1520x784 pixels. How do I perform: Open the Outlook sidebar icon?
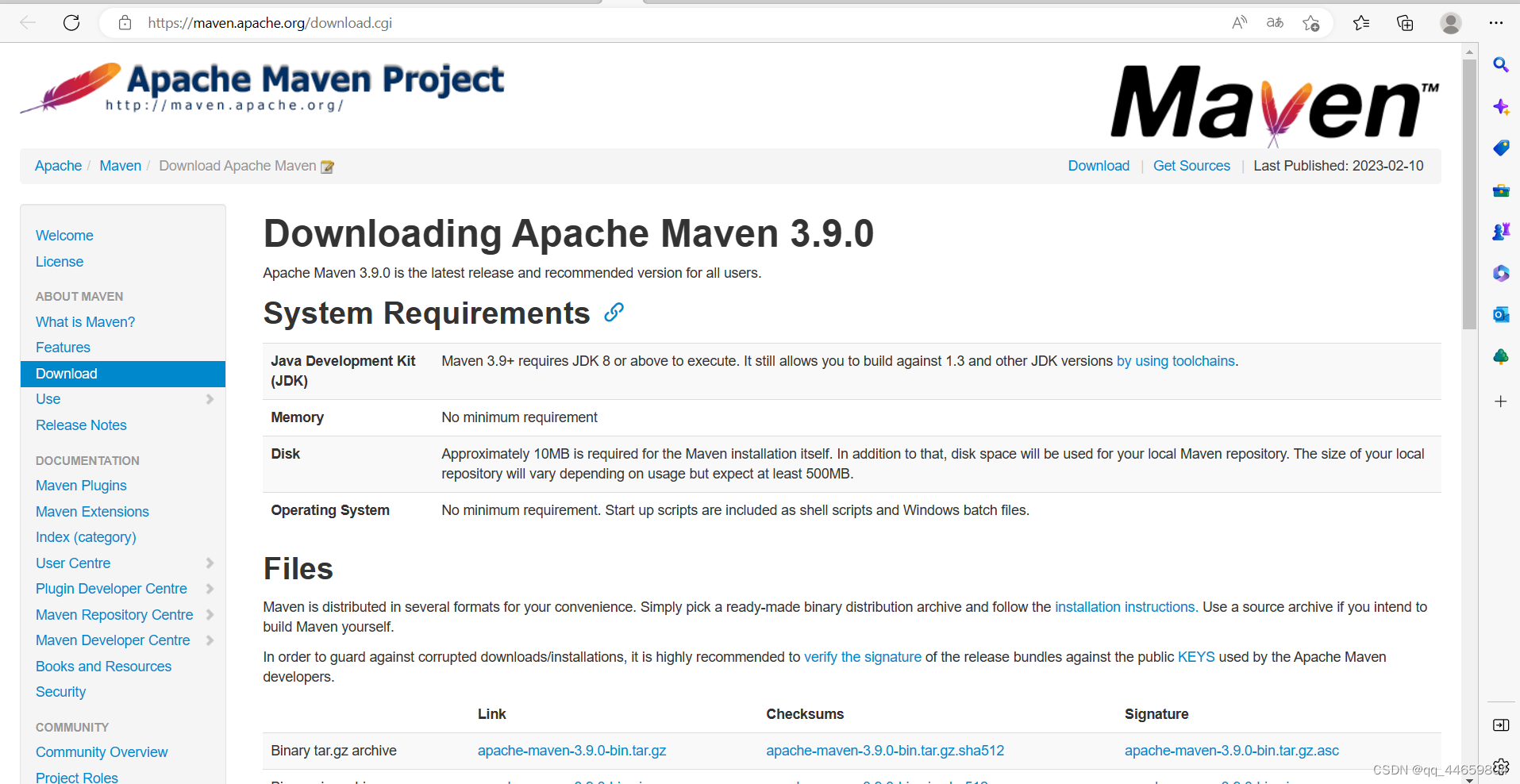click(1500, 315)
